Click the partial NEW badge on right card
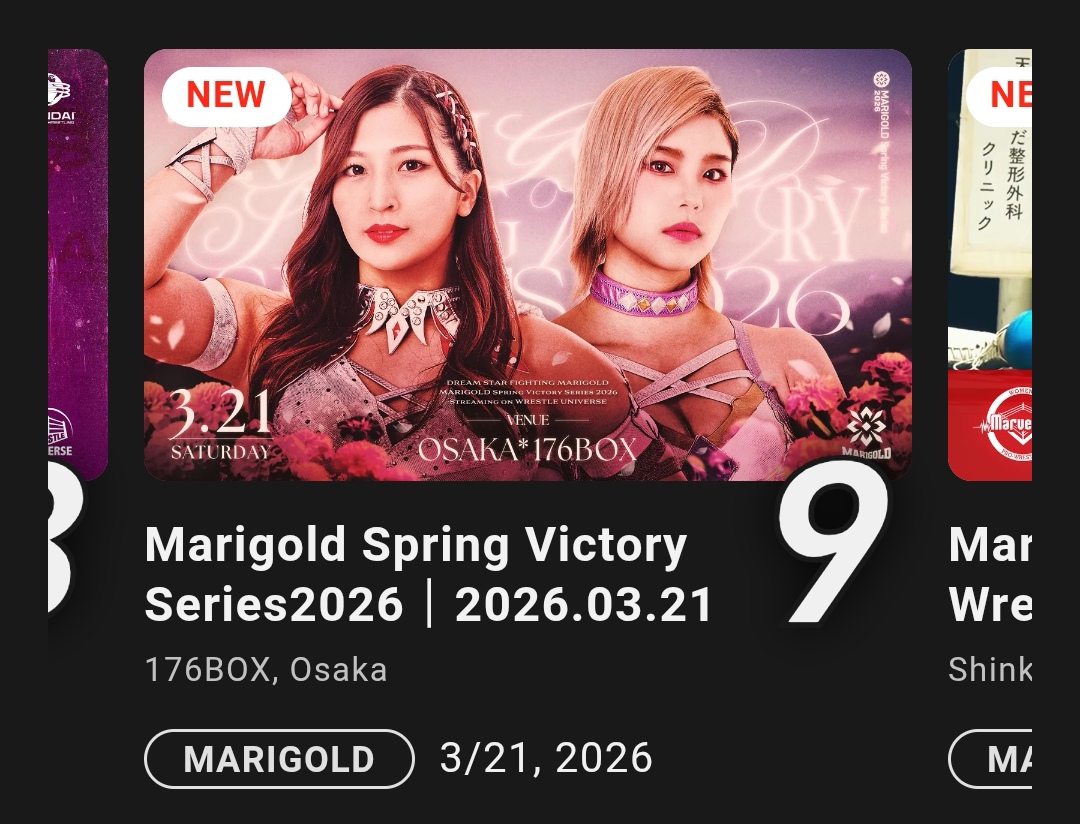The image size is (1080, 824). (999, 96)
